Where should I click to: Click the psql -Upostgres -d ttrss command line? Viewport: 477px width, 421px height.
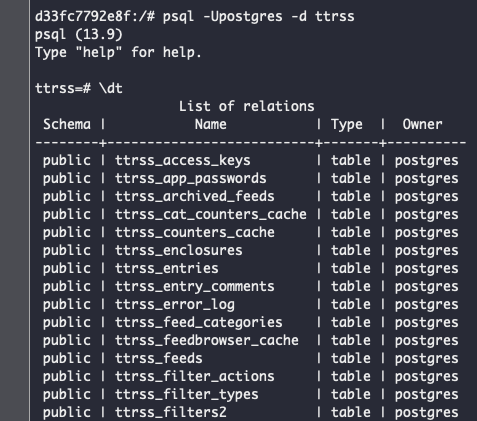coord(259,16)
